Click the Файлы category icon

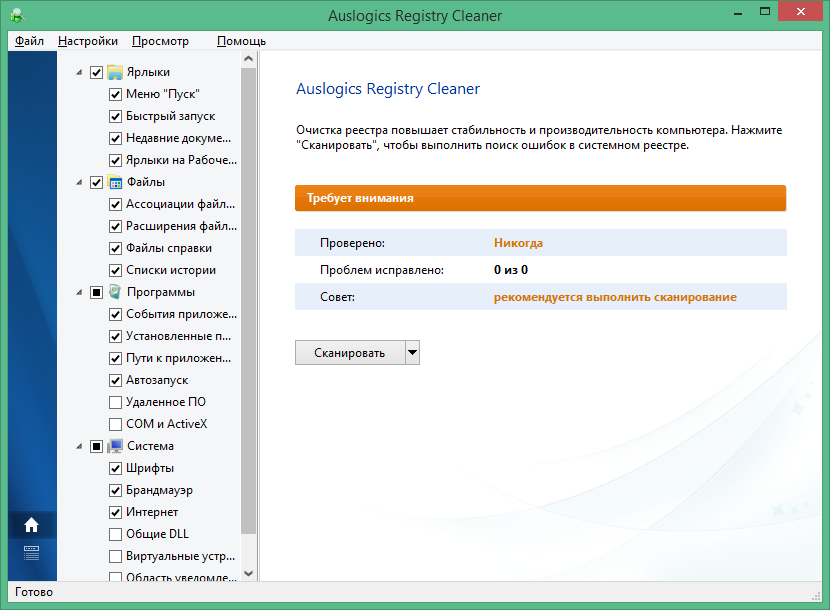tap(114, 182)
